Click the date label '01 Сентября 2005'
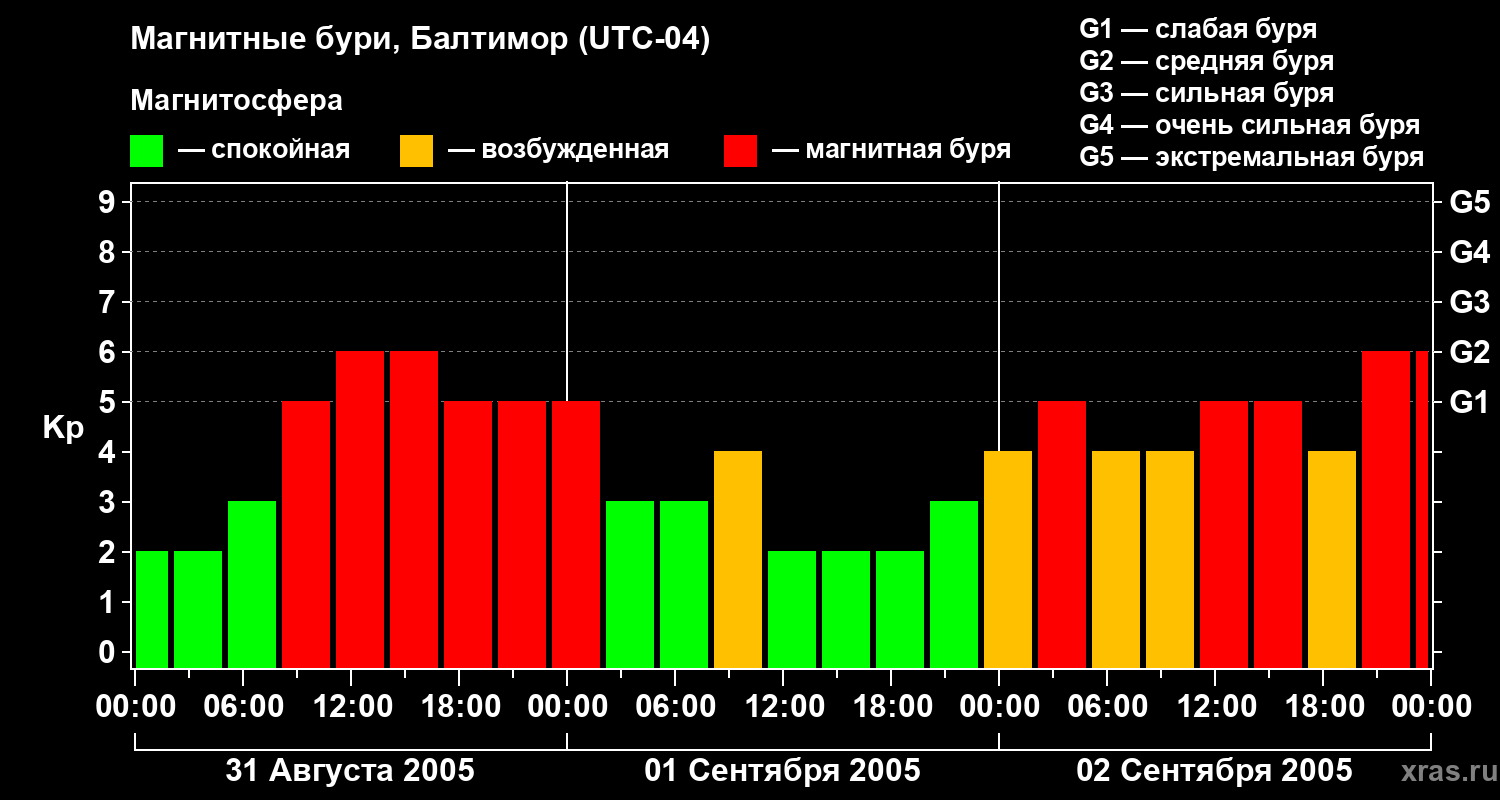 [x=782, y=771]
